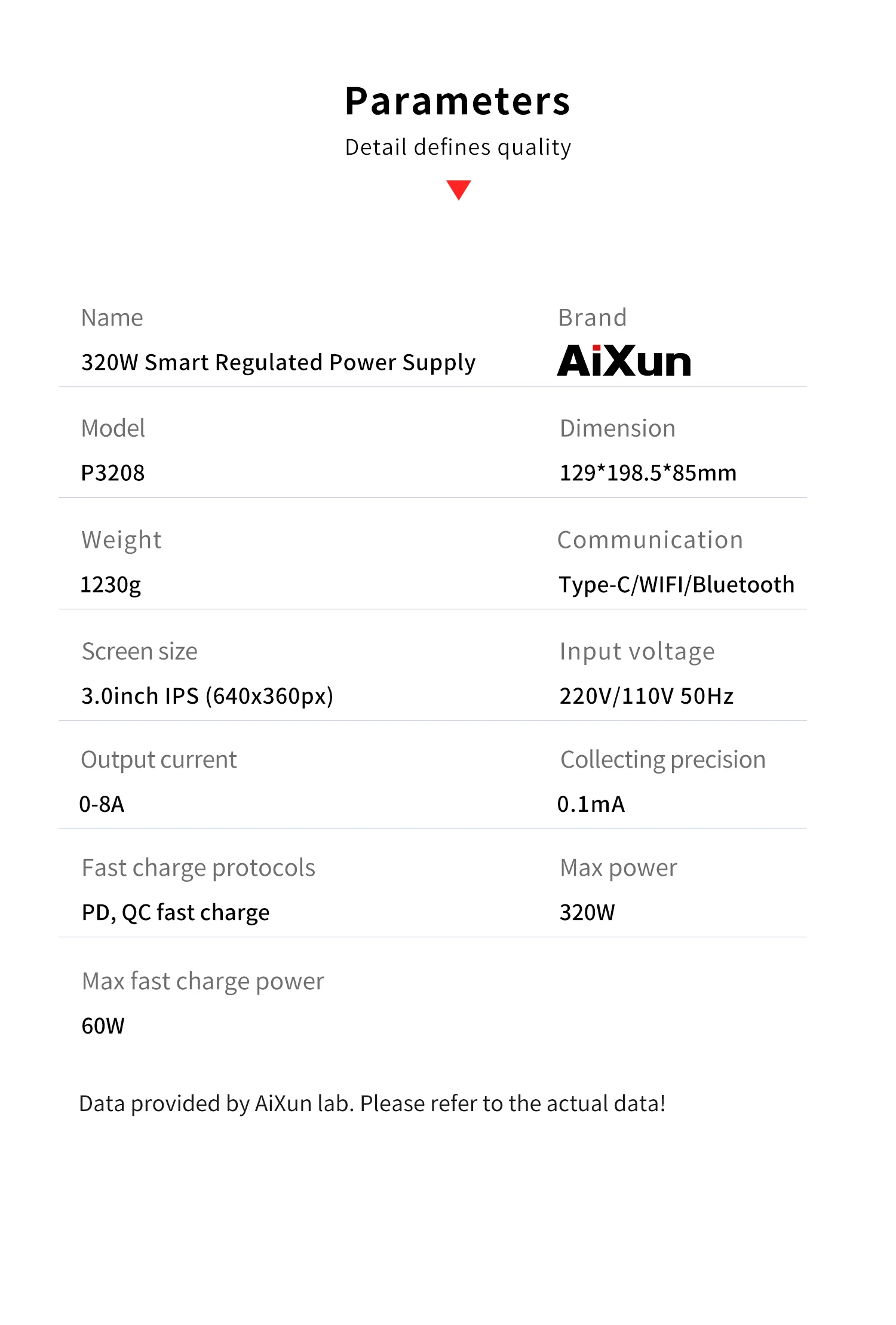Click the 'Data provided by AiXun lab' note
This screenshot has height=1325, width=896.
pyautogui.click(x=372, y=1103)
